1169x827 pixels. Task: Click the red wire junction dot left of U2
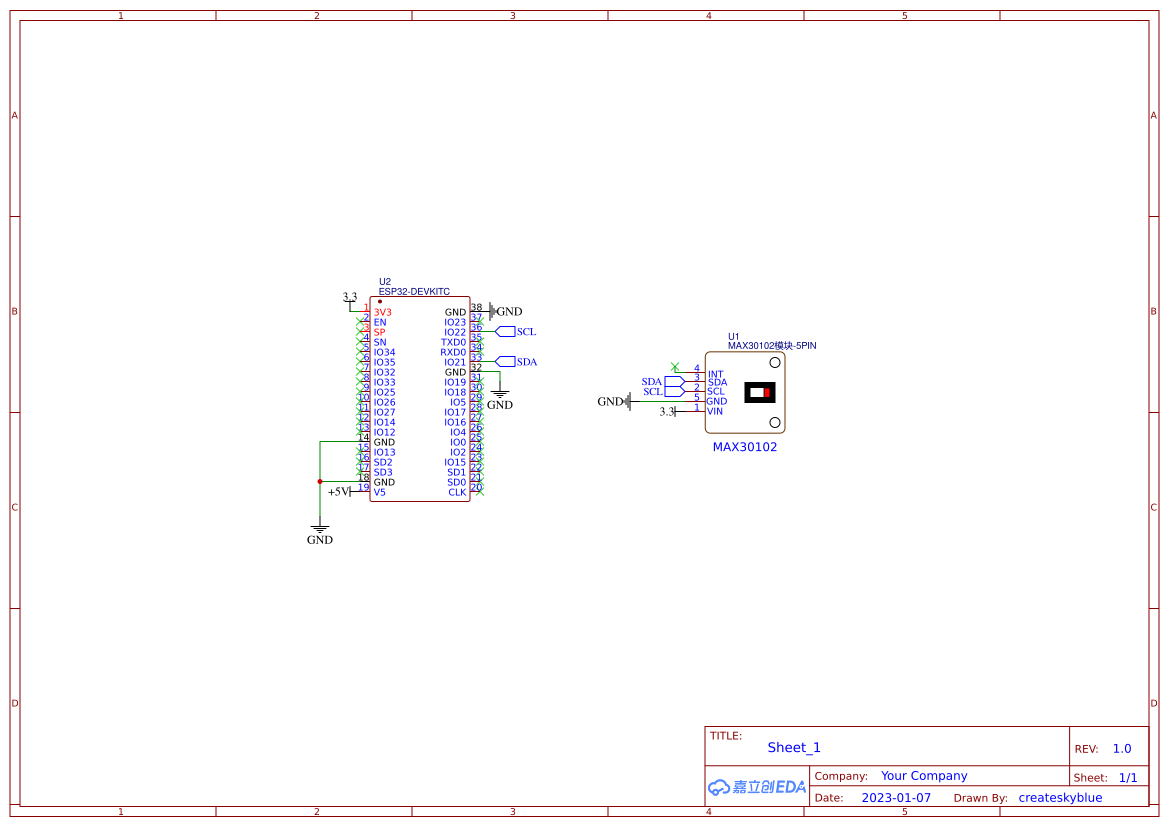point(320,482)
